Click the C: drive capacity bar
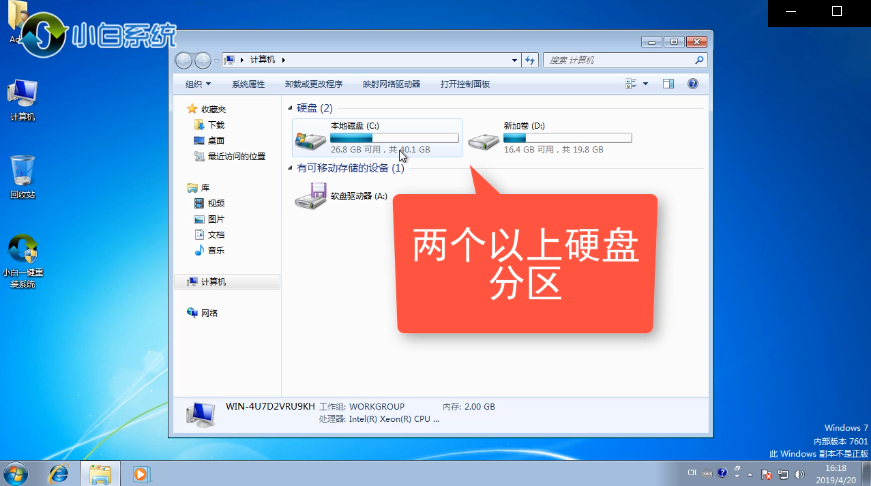871x486 pixels. 394,138
